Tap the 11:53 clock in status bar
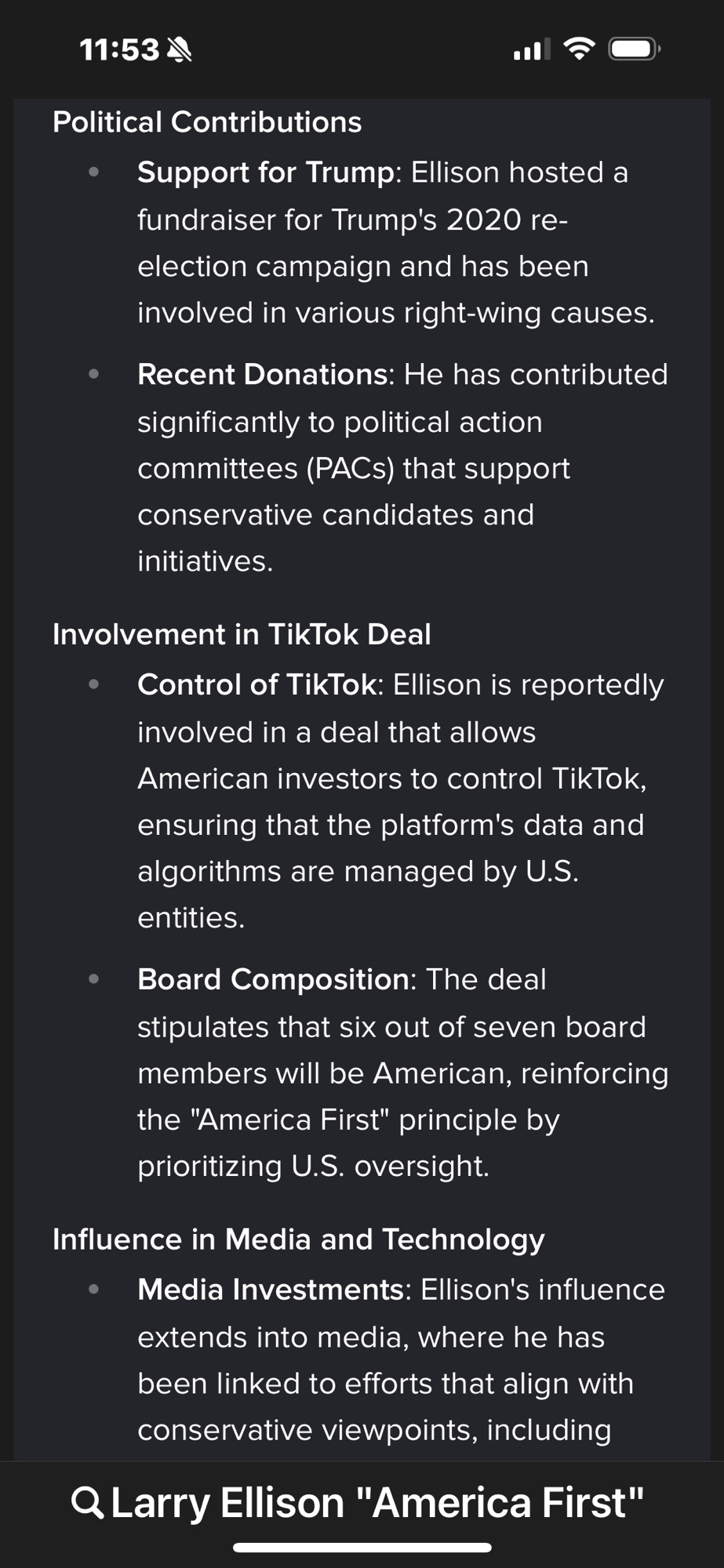724x1568 pixels. 119,50
